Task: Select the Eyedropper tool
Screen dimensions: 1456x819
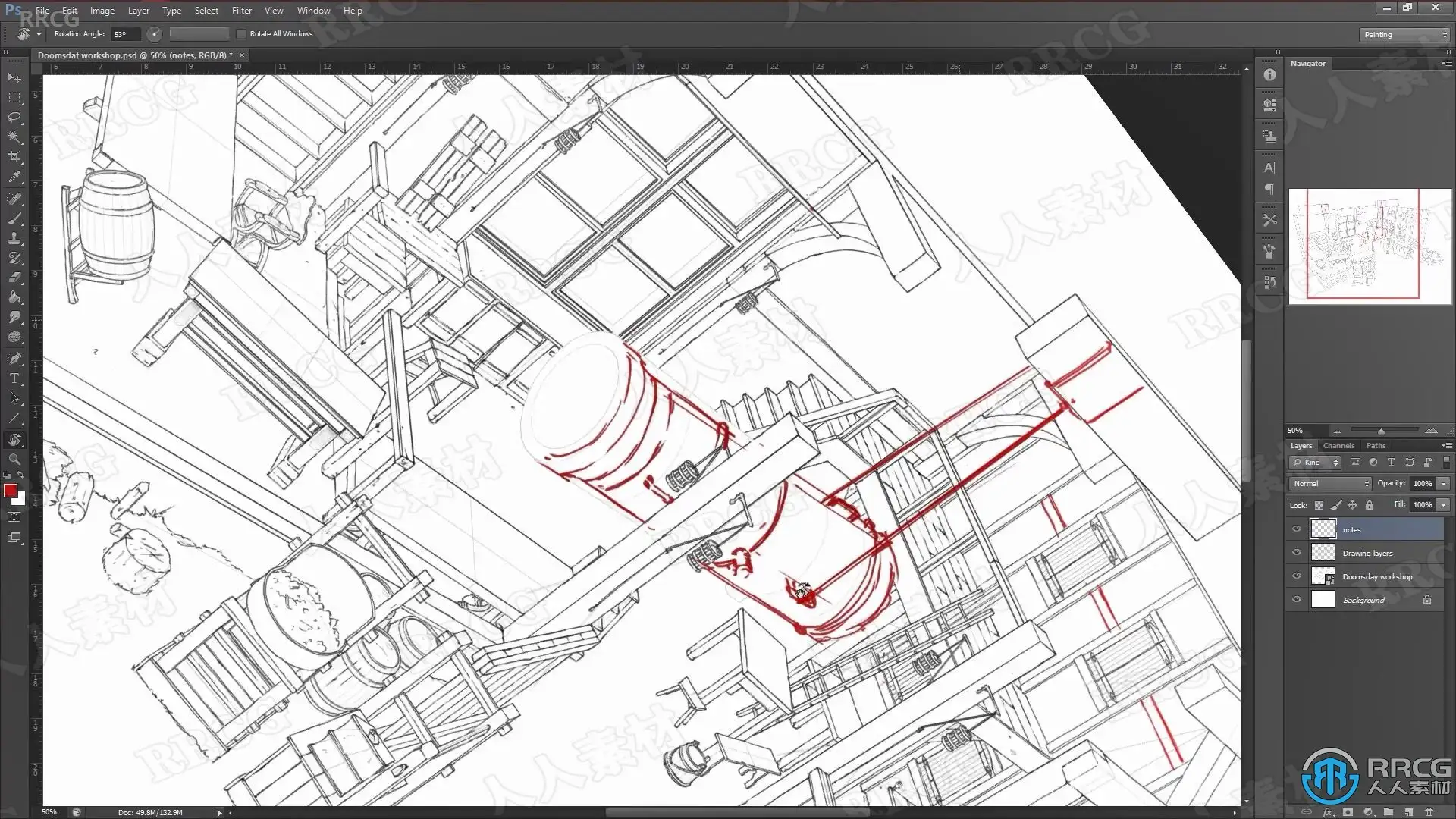Action: point(14,177)
